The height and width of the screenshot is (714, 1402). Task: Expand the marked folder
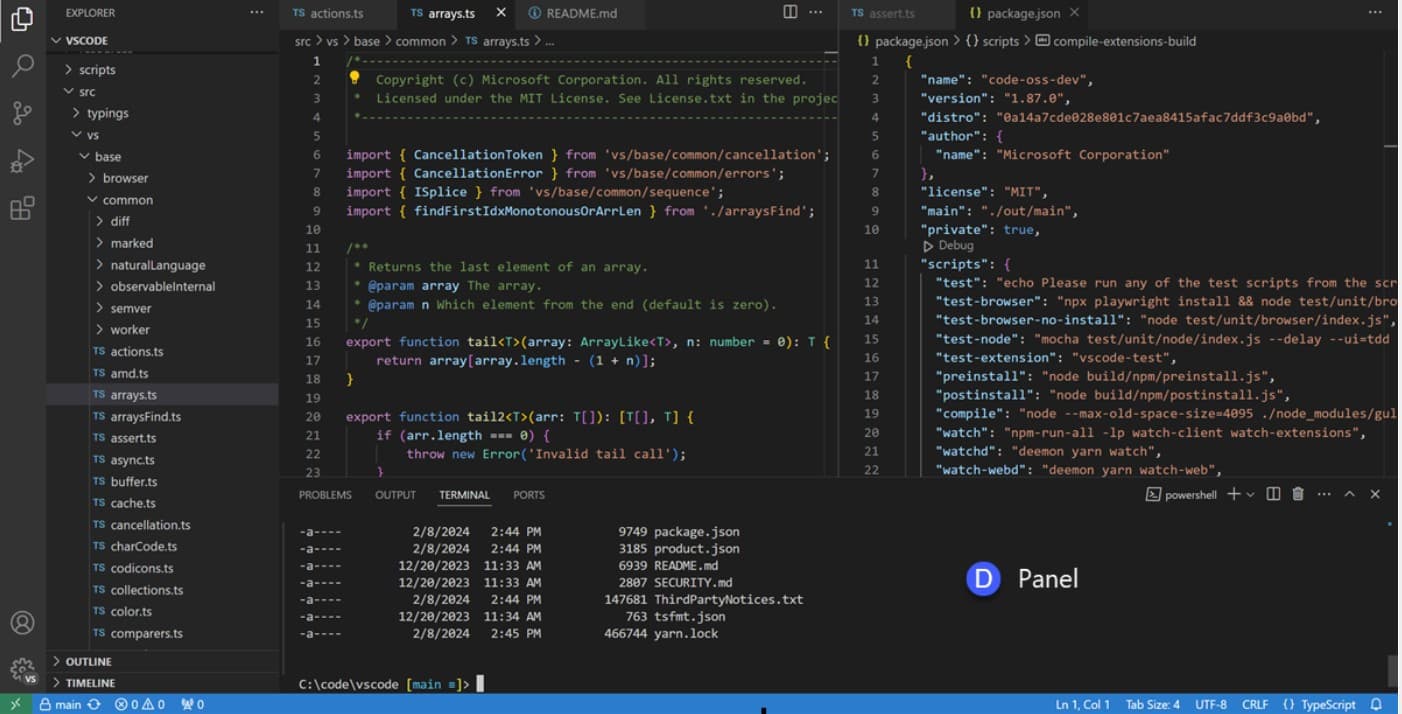coord(132,243)
